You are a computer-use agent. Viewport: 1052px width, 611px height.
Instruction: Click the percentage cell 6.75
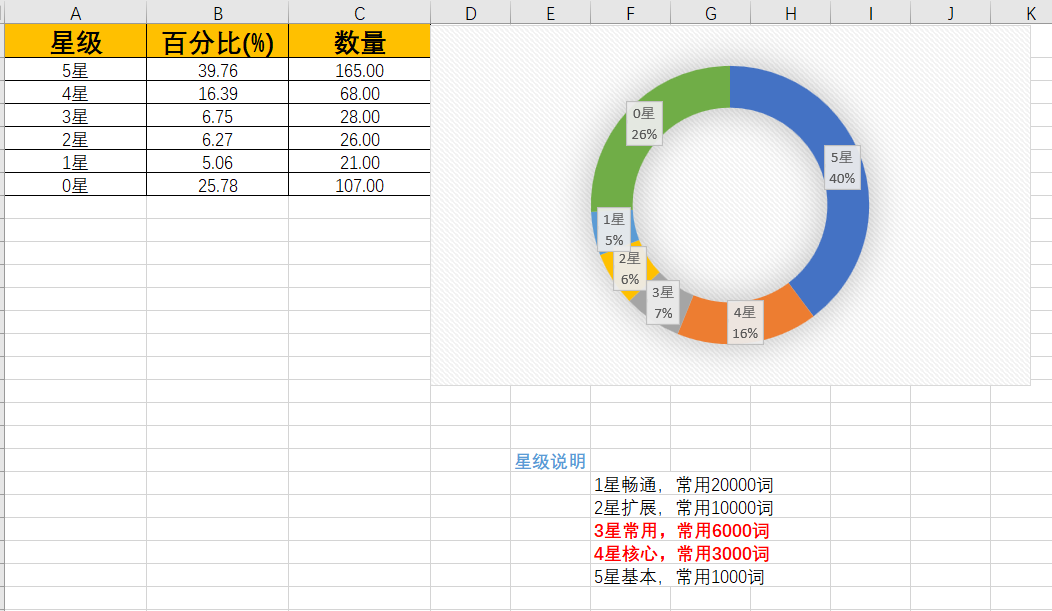[217, 115]
